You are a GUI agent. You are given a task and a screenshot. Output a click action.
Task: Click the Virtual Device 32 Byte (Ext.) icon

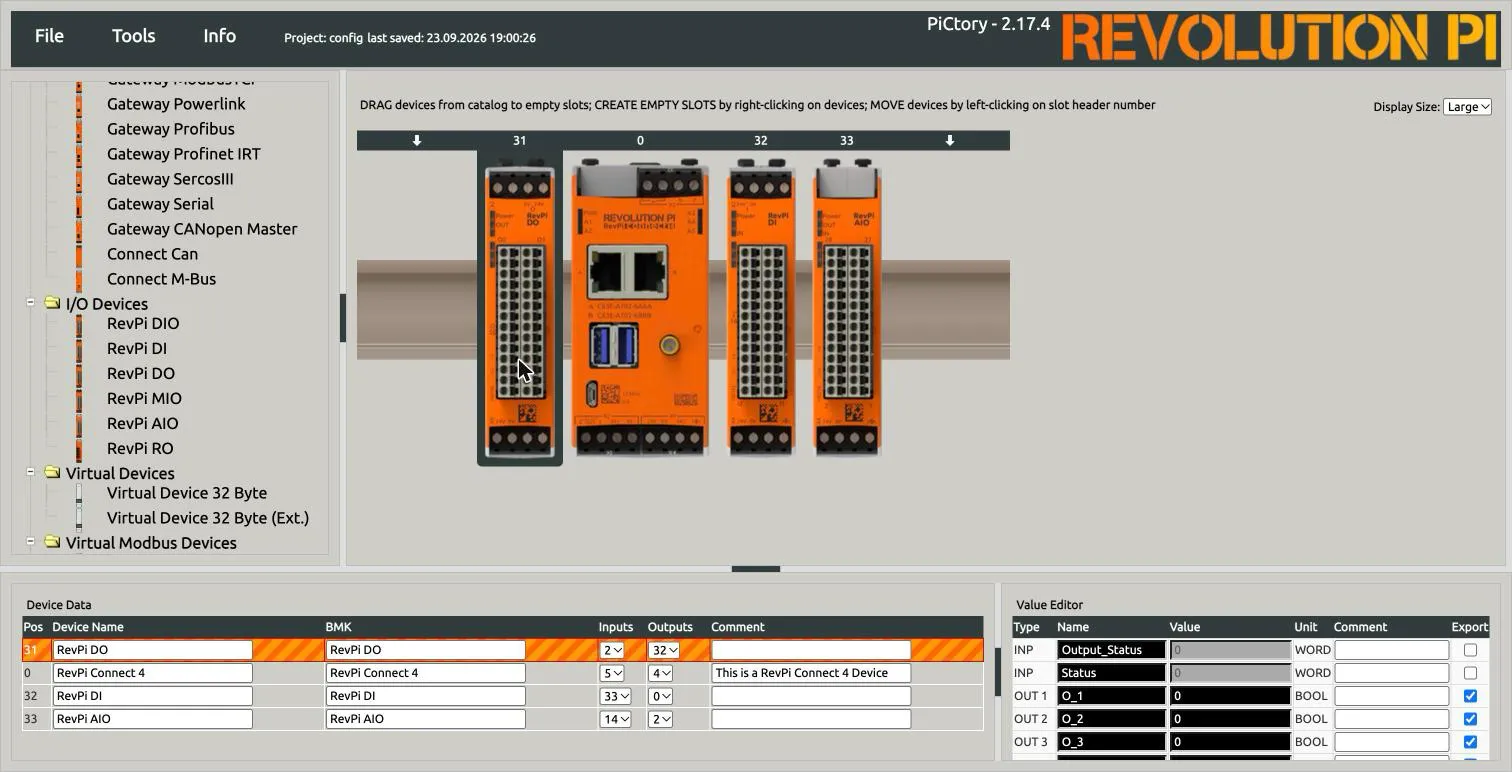pos(79,518)
